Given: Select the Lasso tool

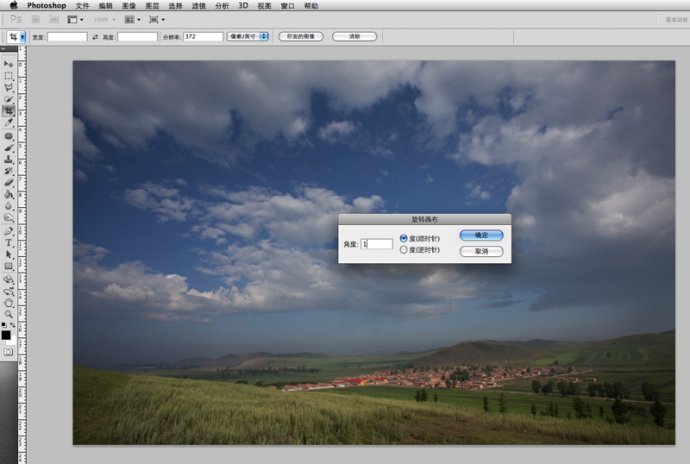Looking at the screenshot, I should [x=8, y=87].
